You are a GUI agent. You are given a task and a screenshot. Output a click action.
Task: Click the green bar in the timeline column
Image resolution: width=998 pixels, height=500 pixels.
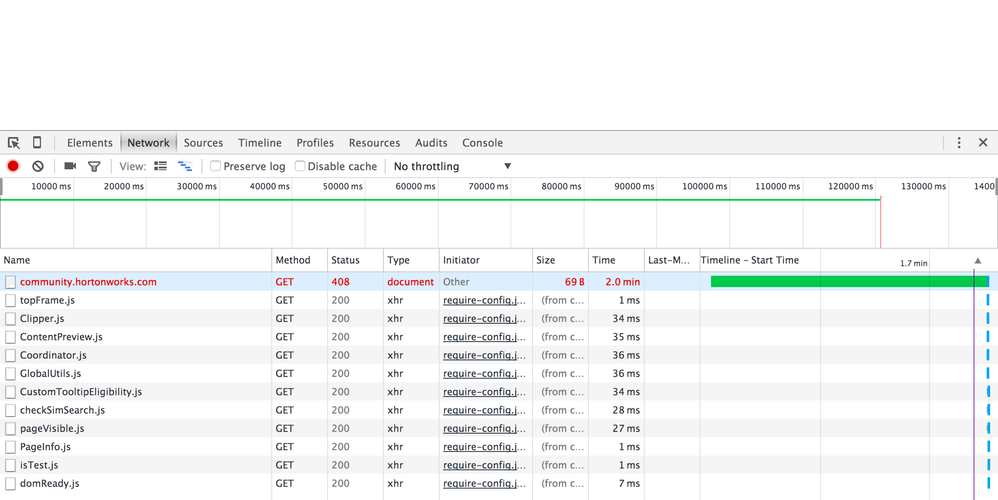coord(848,282)
